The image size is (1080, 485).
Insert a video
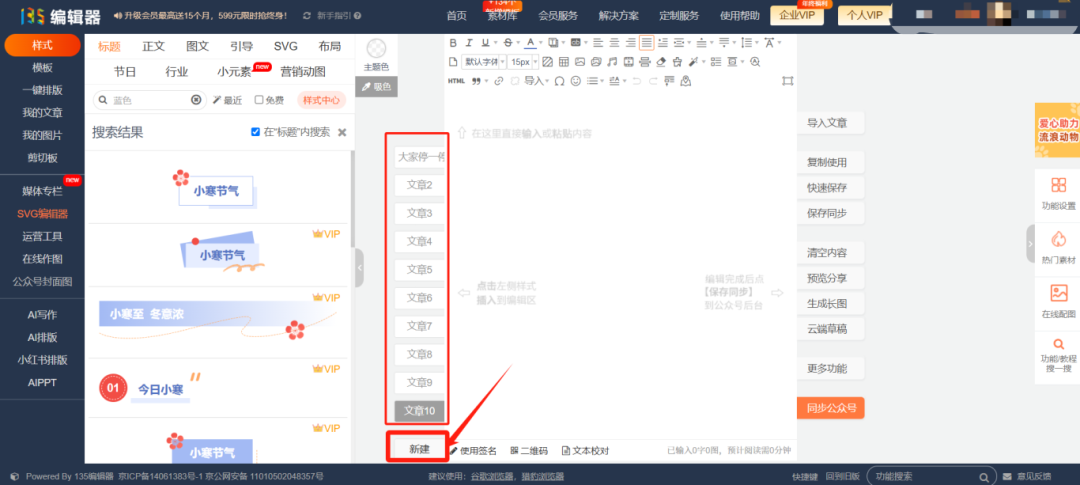[629, 62]
